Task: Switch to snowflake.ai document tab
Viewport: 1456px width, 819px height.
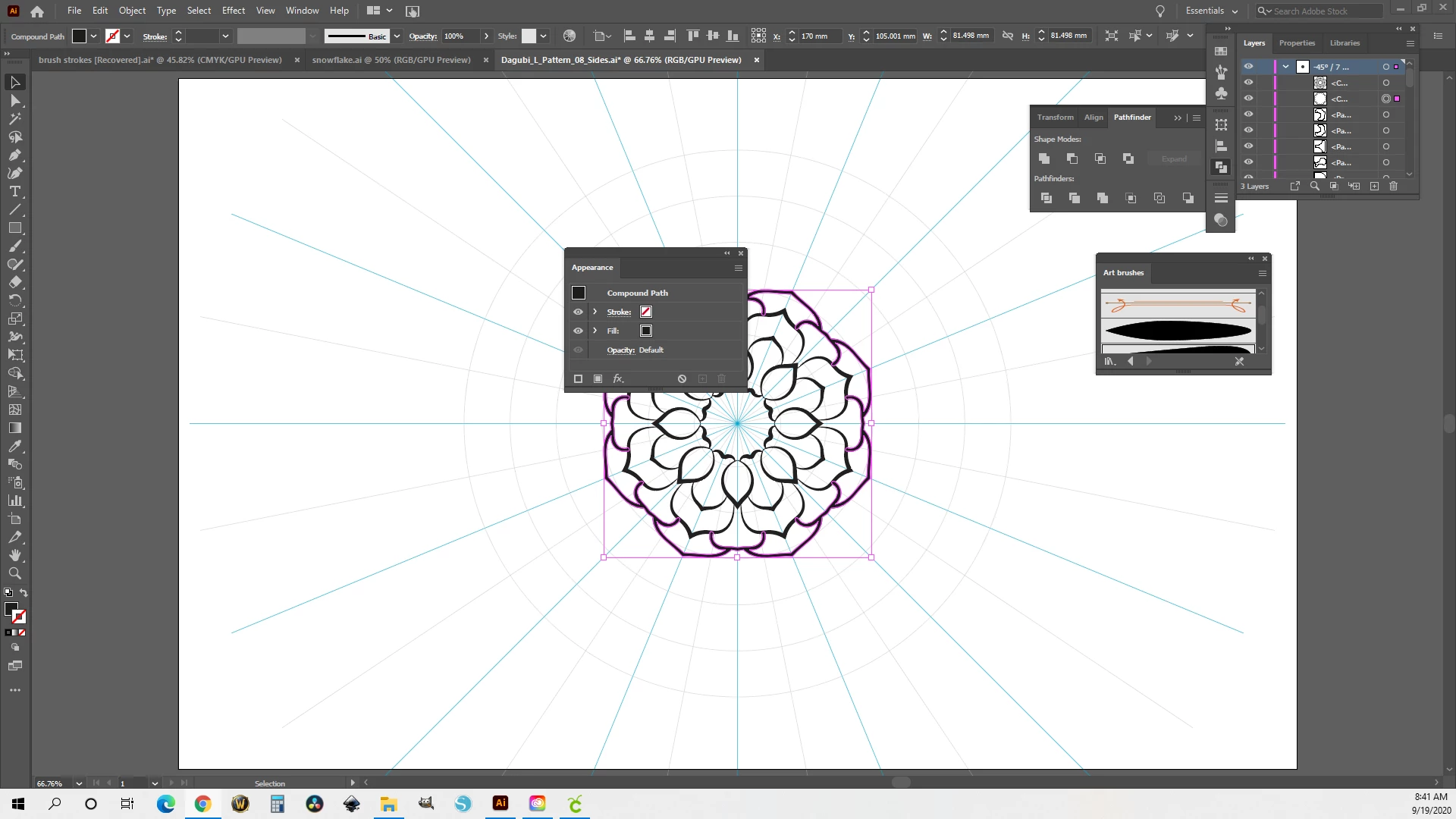Action: (x=391, y=60)
